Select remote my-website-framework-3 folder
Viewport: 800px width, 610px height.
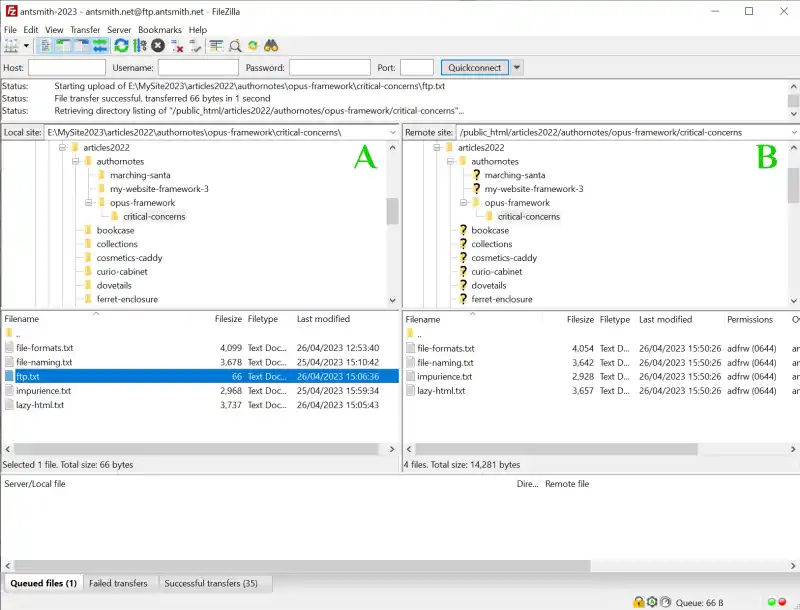pos(534,189)
